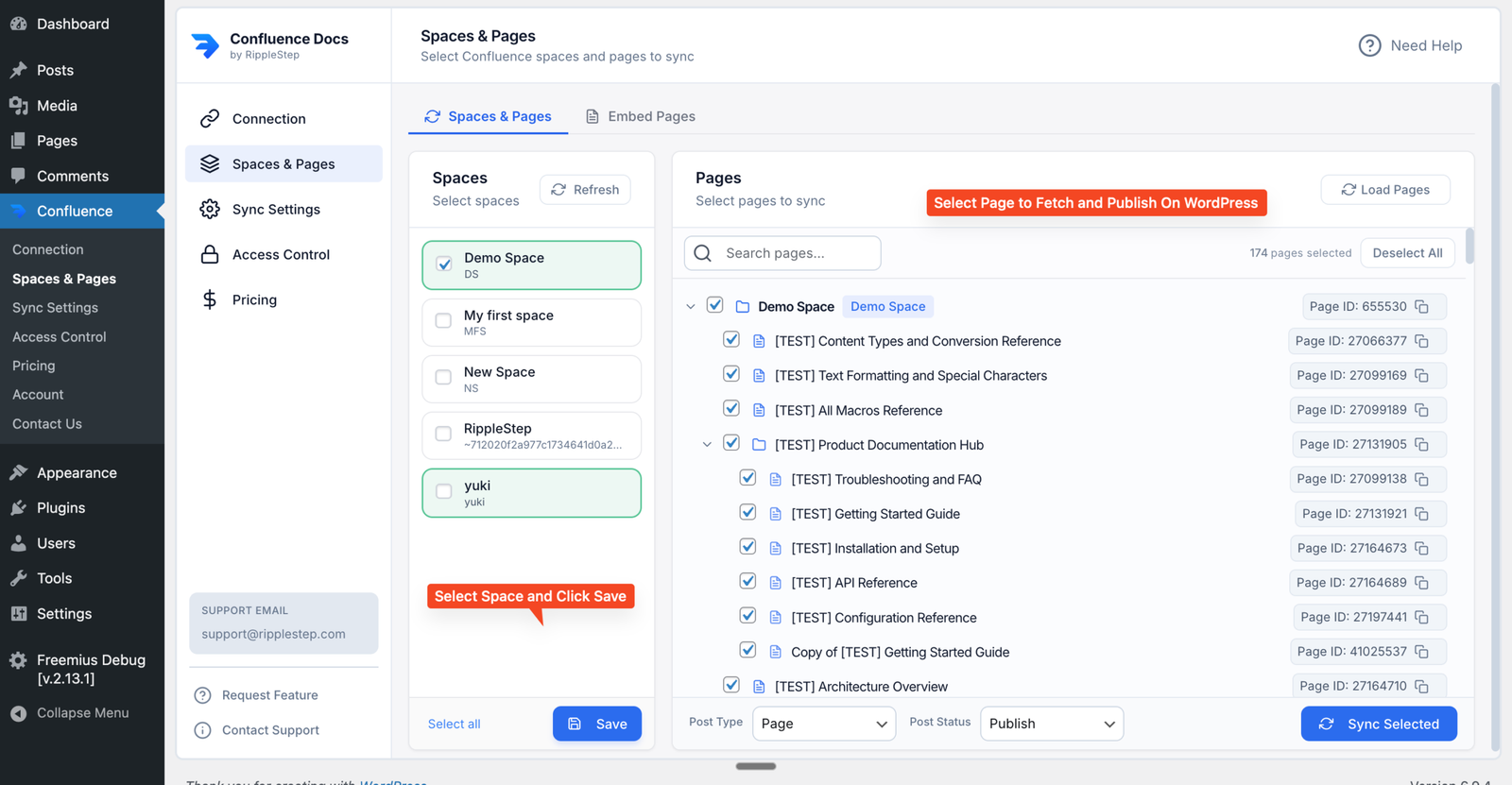
Task: Click the search magnifier icon in pages search
Action: [702, 253]
